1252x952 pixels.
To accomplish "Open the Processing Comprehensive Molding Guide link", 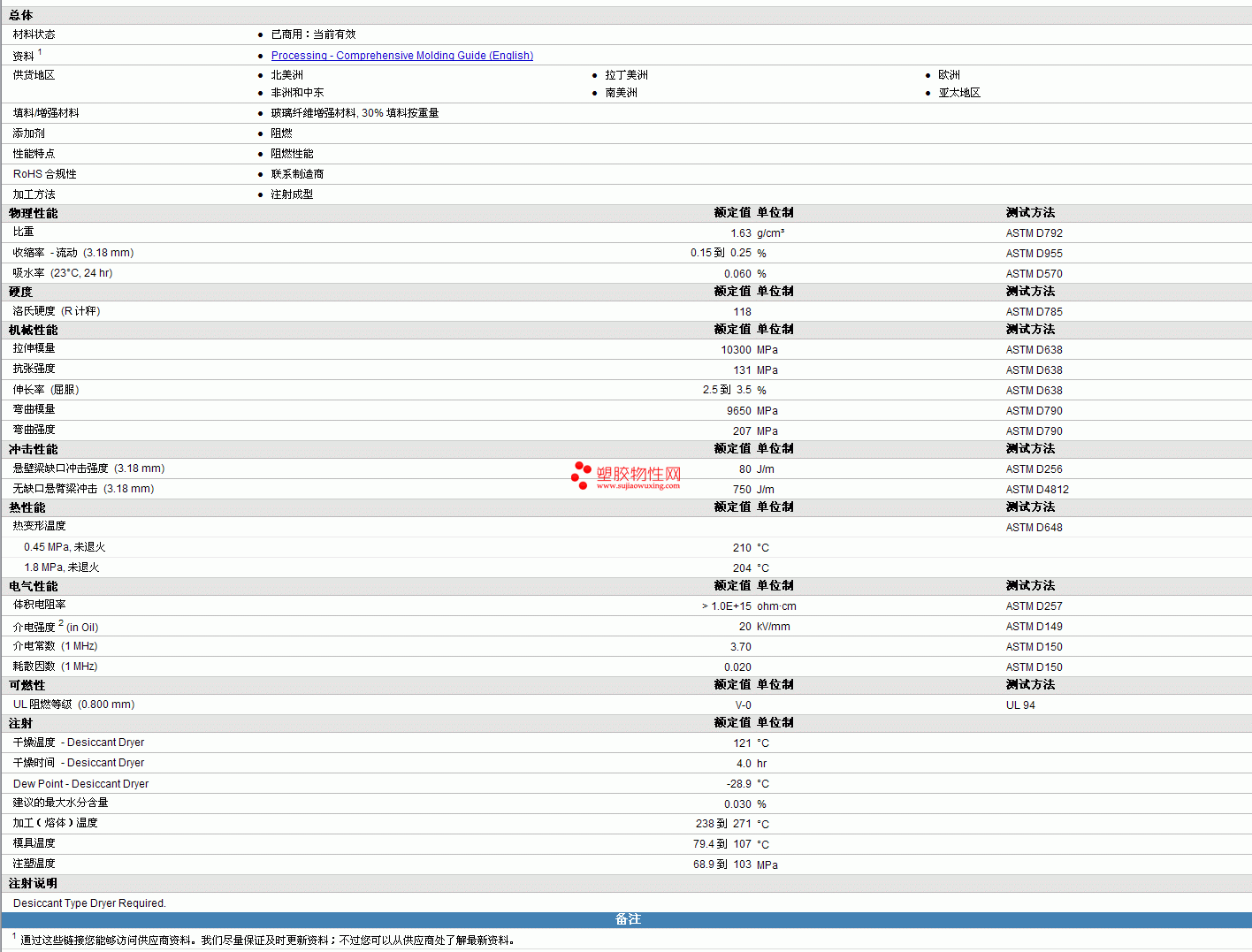I will [x=401, y=56].
